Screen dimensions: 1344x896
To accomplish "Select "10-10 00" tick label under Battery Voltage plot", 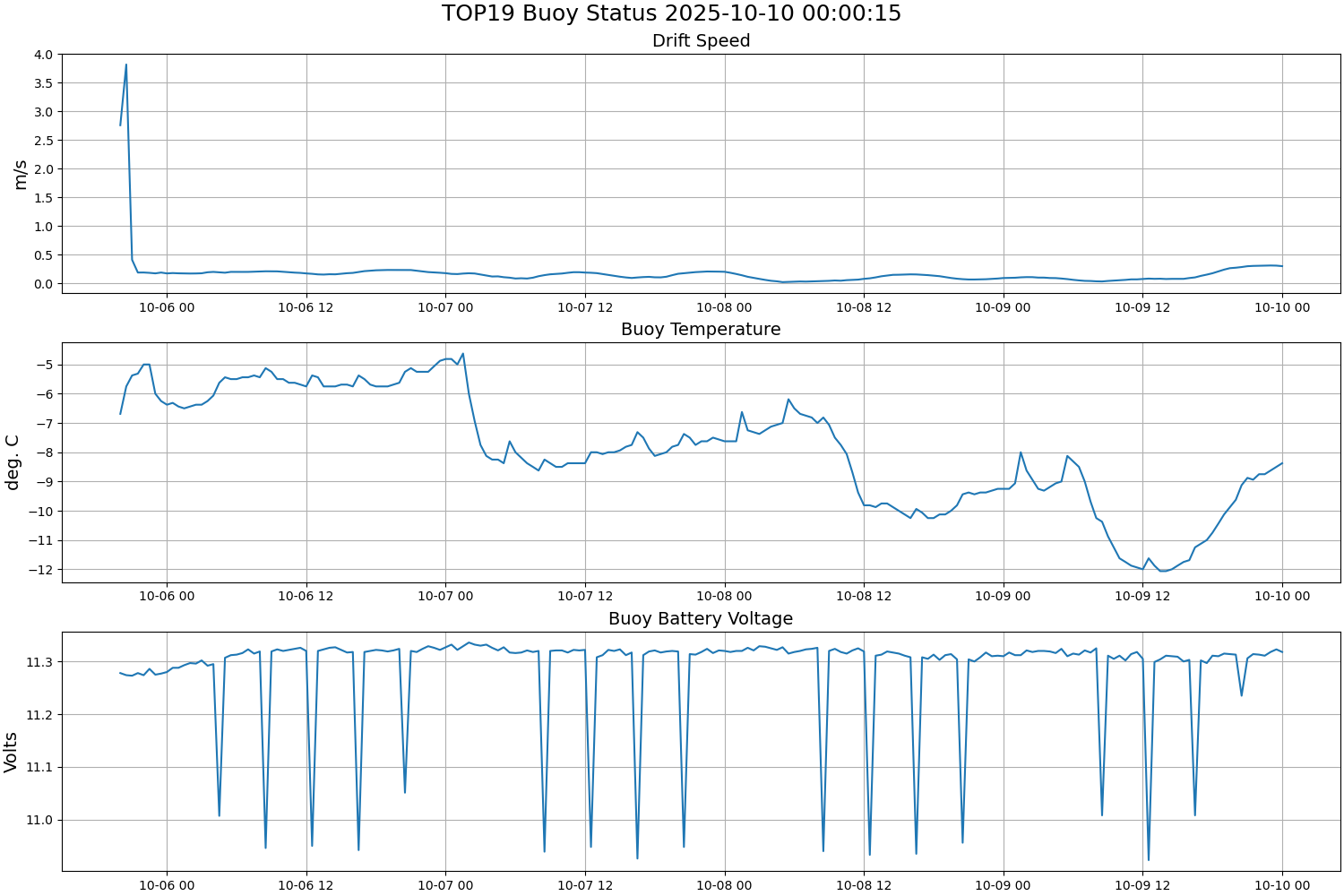I will [x=1281, y=885].
